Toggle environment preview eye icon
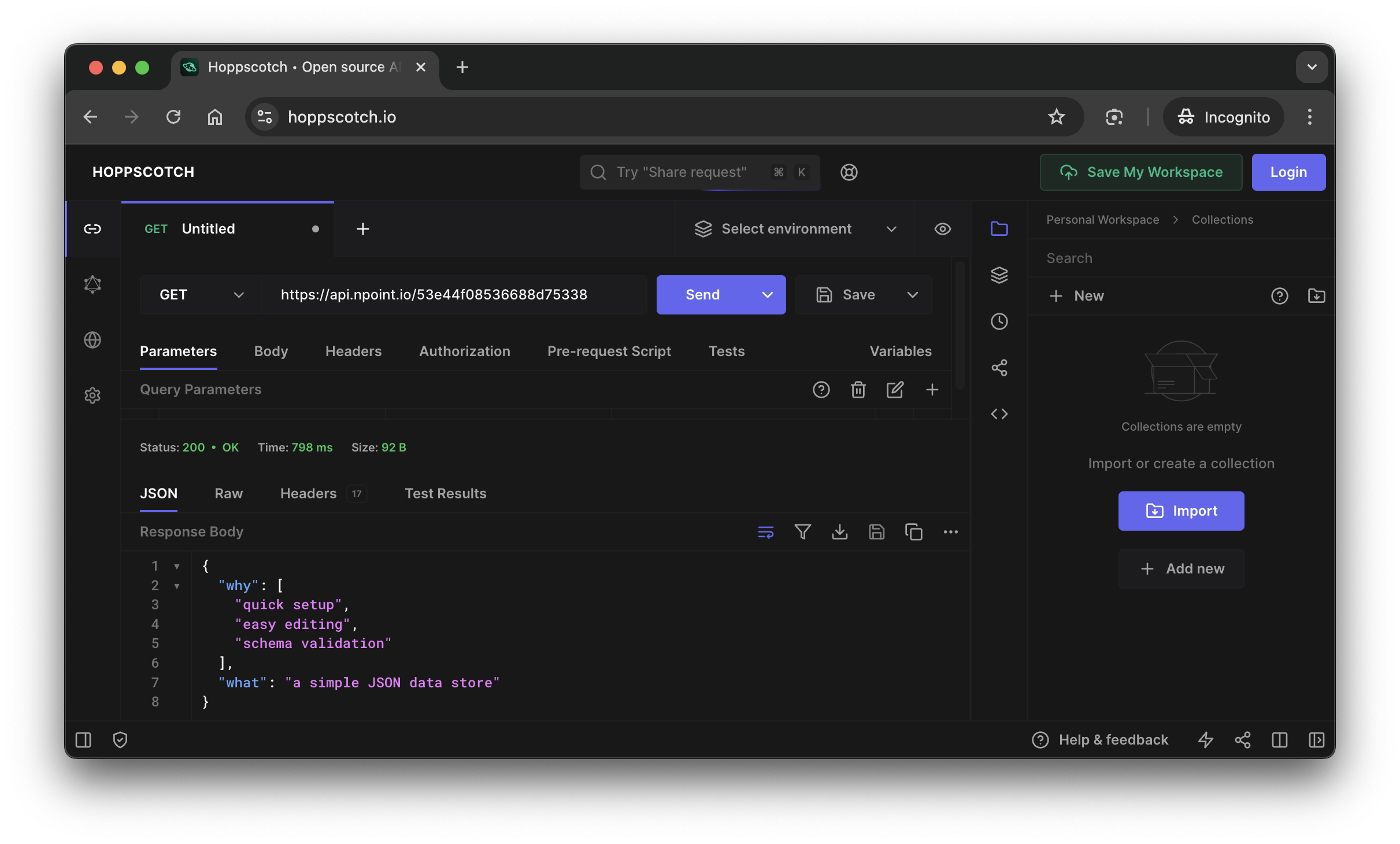1400x844 pixels. click(943, 229)
